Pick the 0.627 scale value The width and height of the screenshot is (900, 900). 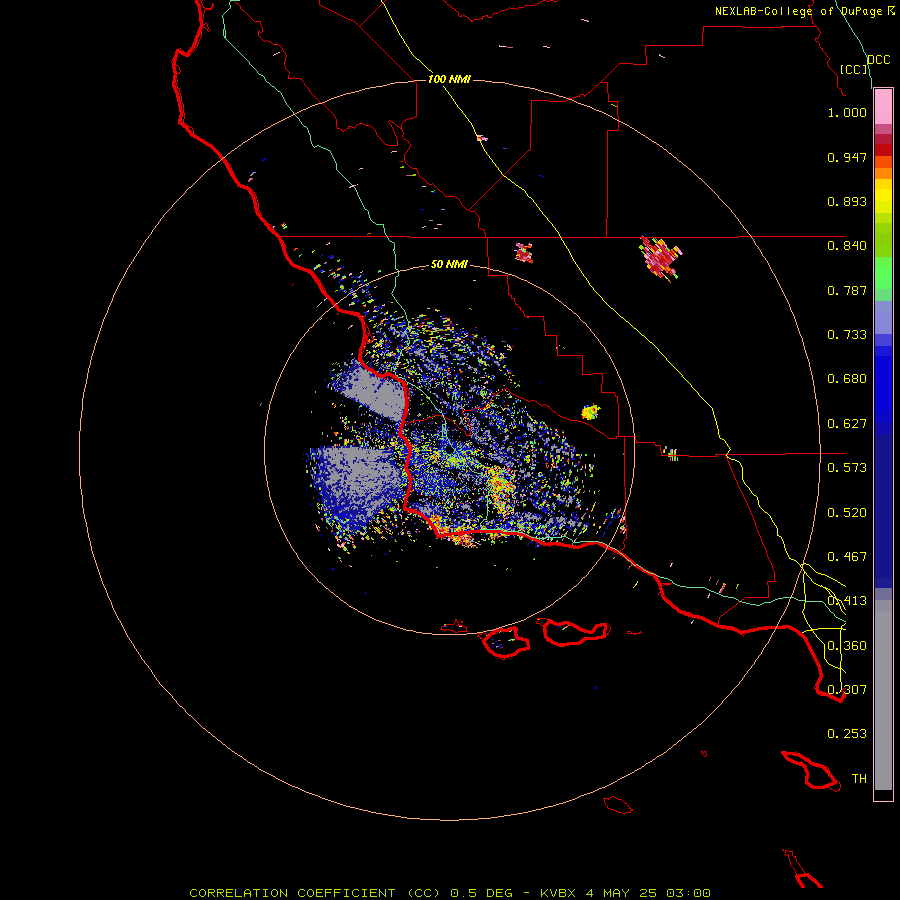(x=847, y=424)
